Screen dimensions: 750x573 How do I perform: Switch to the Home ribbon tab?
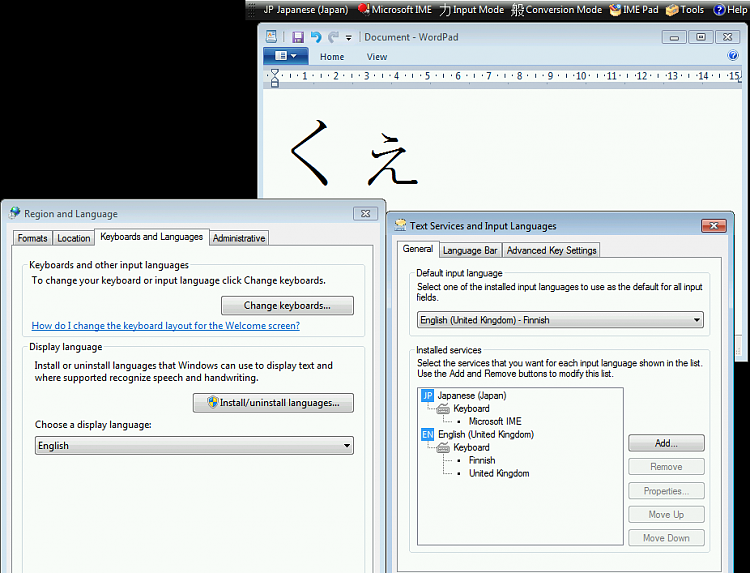[332, 56]
